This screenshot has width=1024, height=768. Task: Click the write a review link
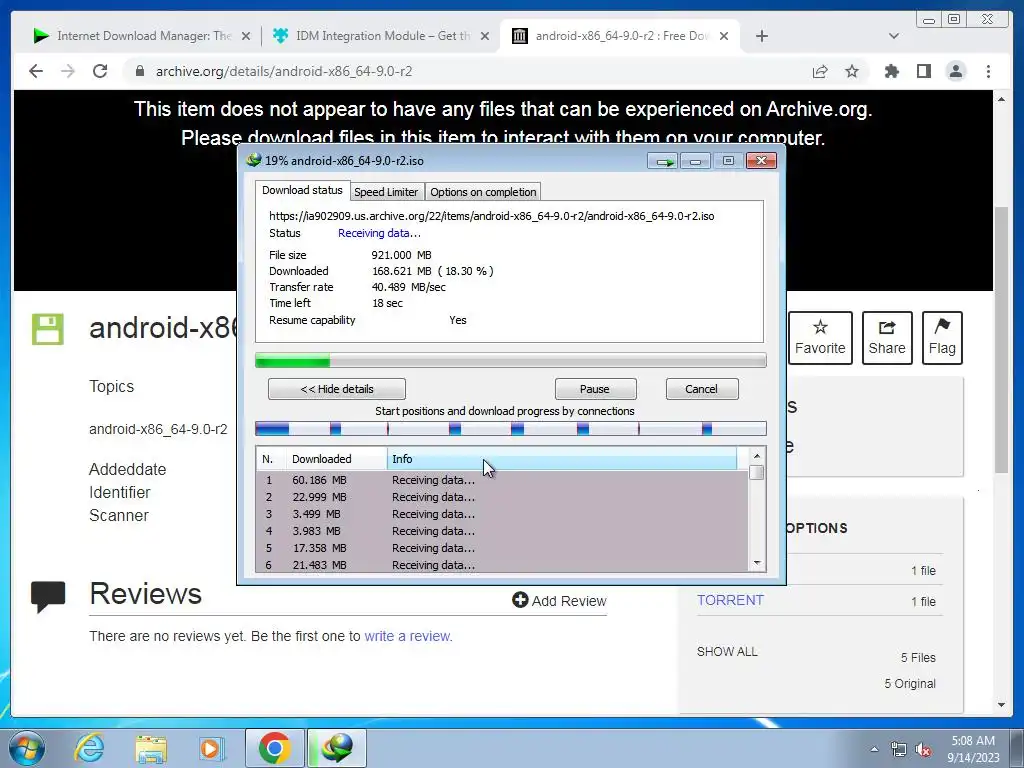click(408, 636)
